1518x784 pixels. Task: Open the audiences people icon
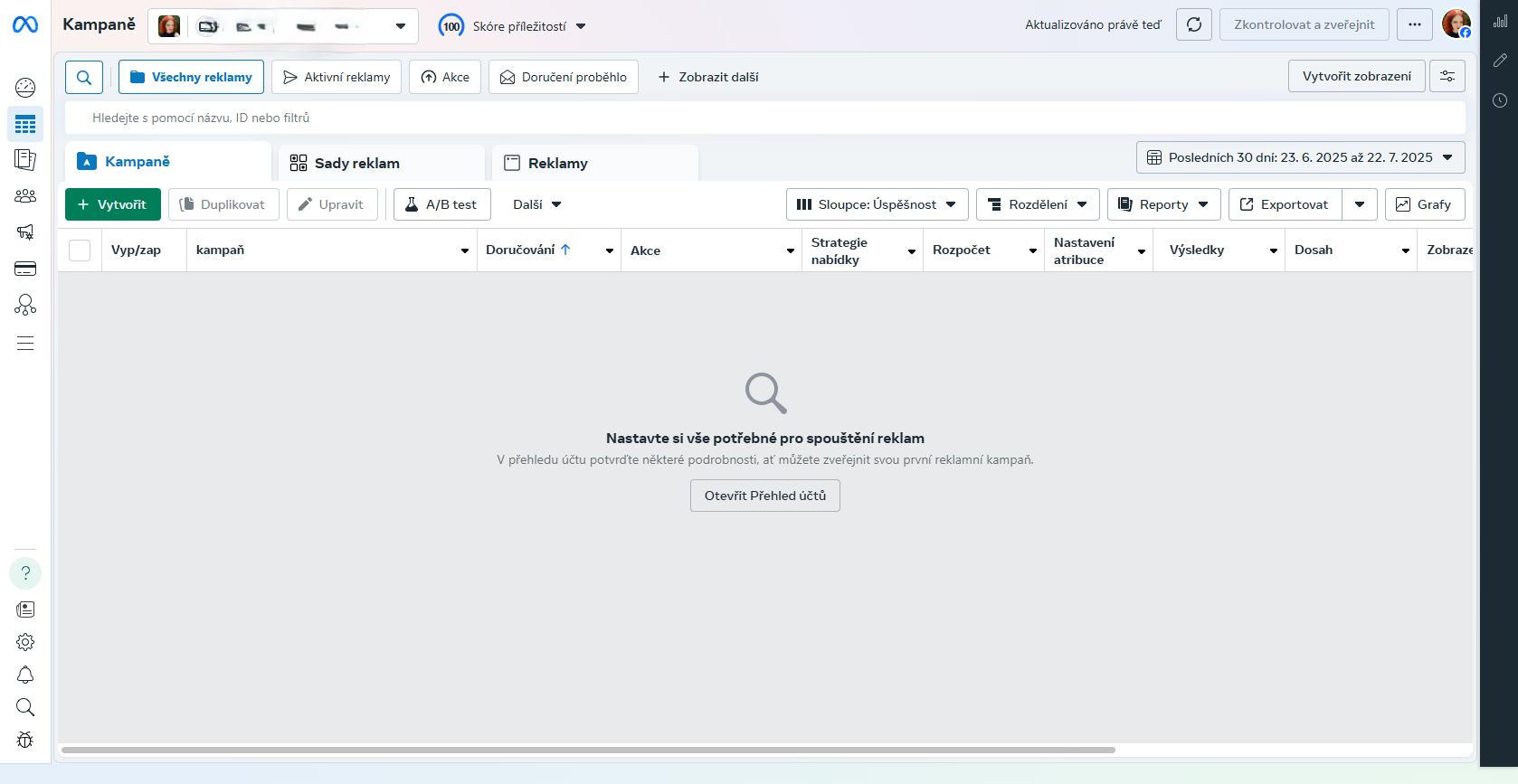pos(25,196)
